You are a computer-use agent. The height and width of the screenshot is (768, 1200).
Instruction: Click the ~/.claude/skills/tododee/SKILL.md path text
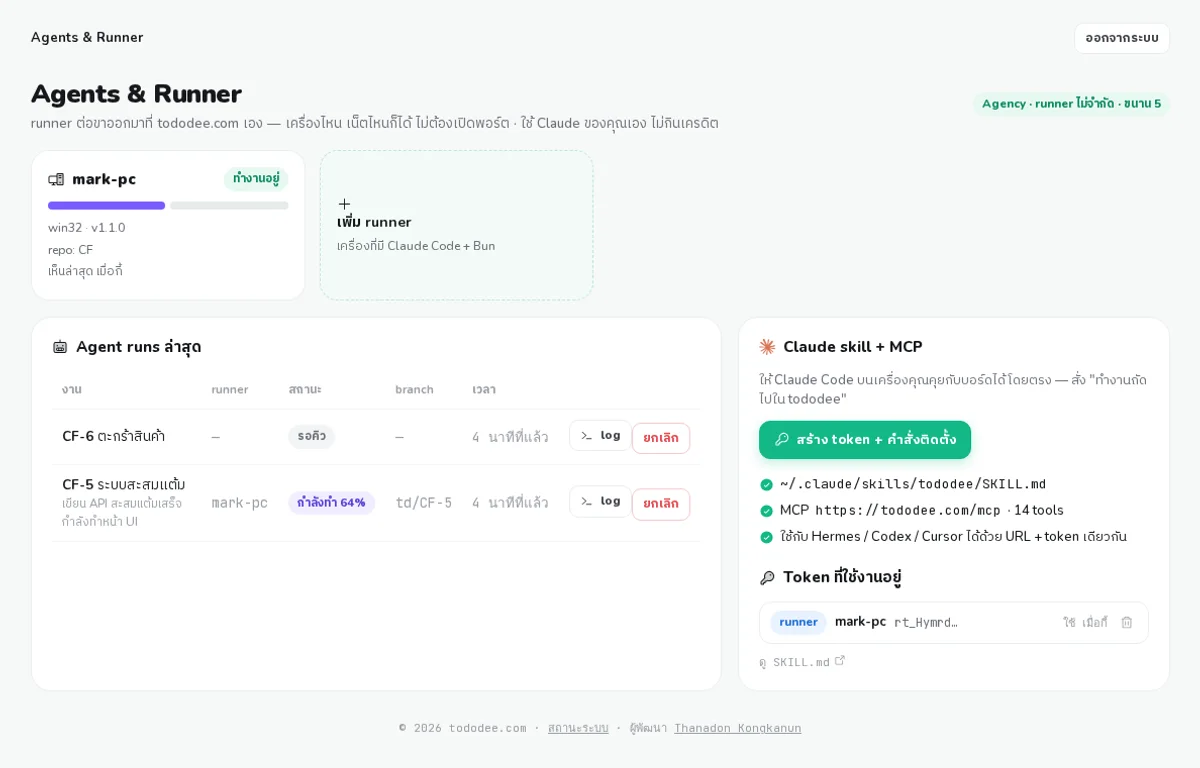pos(913,484)
